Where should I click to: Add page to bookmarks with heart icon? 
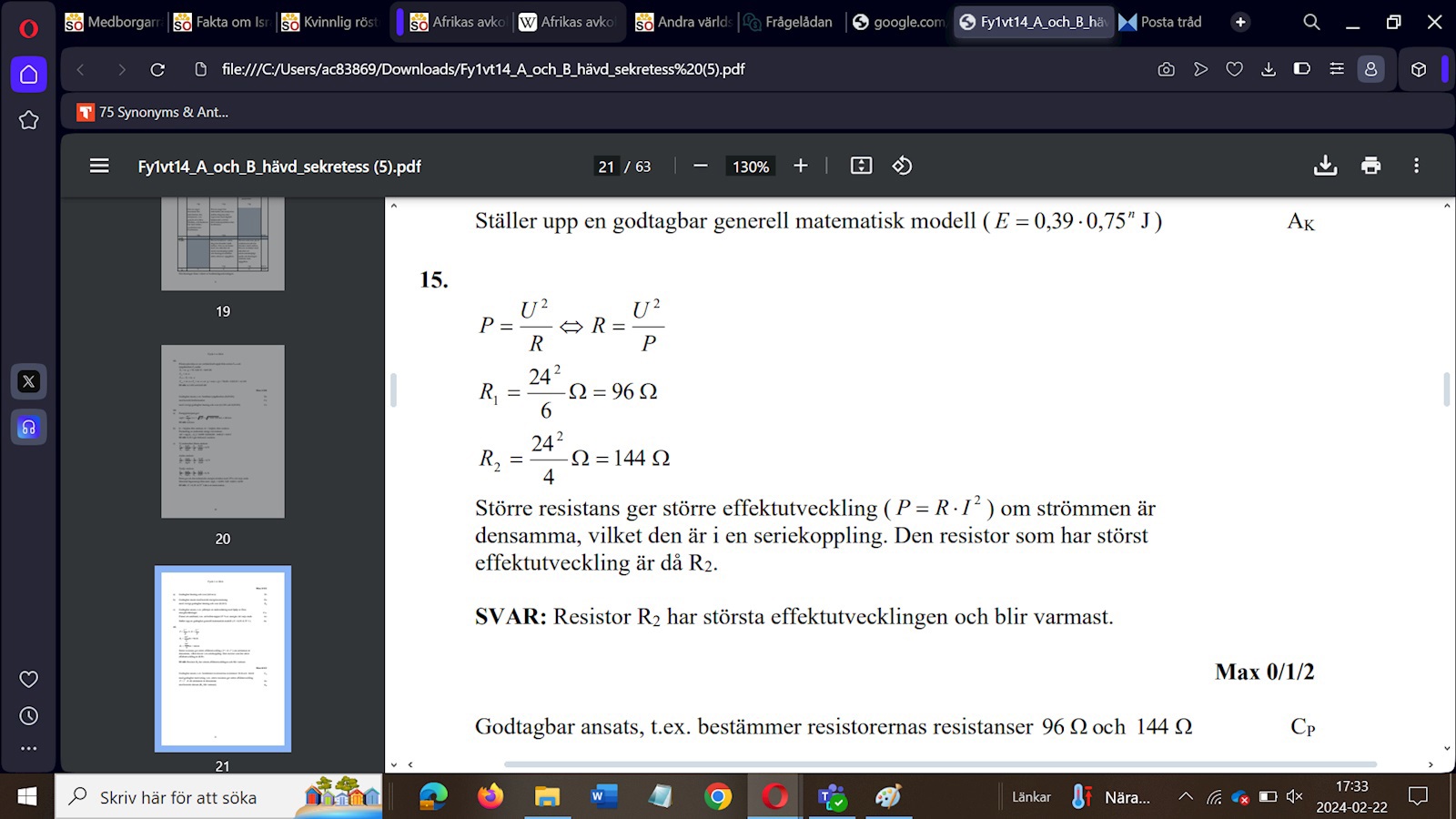click(1234, 69)
